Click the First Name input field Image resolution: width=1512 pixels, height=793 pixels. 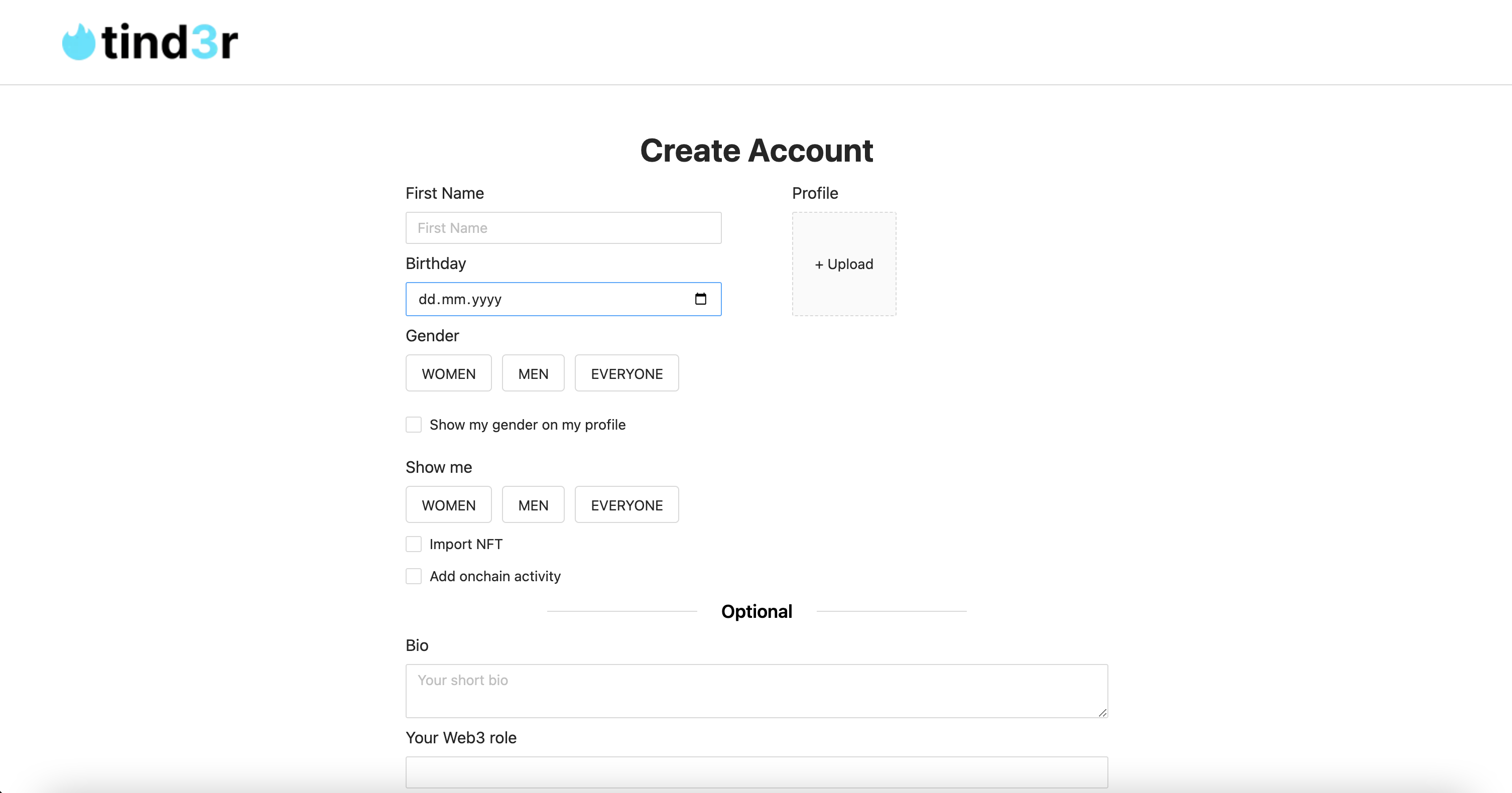pyautogui.click(x=563, y=228)
